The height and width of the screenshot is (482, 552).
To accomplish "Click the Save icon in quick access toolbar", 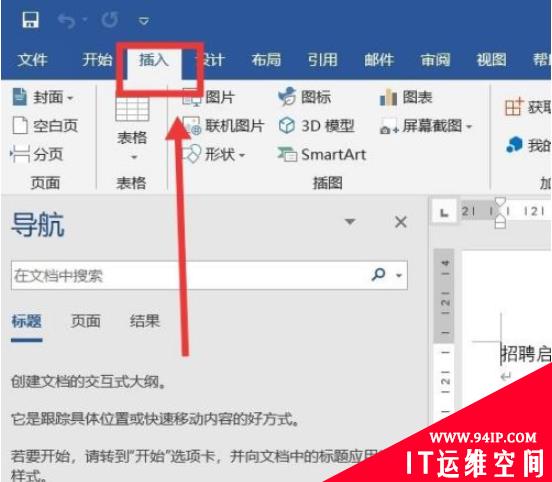I will (x=30, y=20).
